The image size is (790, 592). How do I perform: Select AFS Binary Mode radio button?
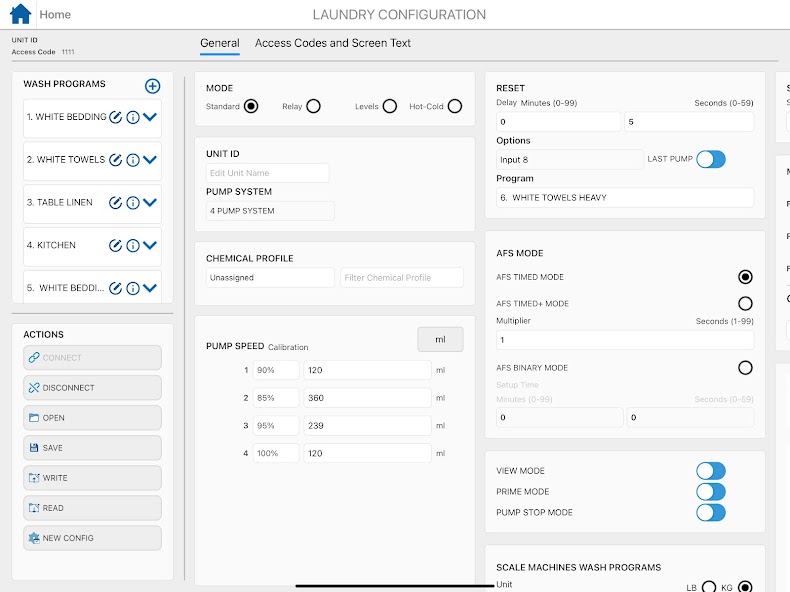coord(745,368)
